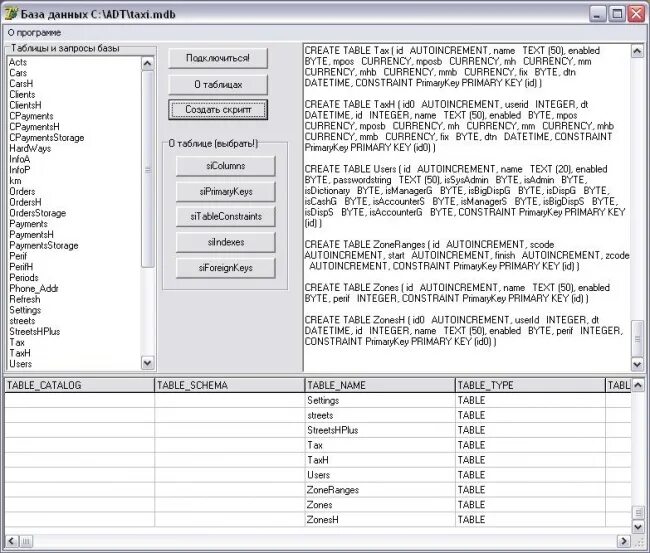650x553 pixels.
Task: Select OrdersH in the table list
Action: click(25, 202)
